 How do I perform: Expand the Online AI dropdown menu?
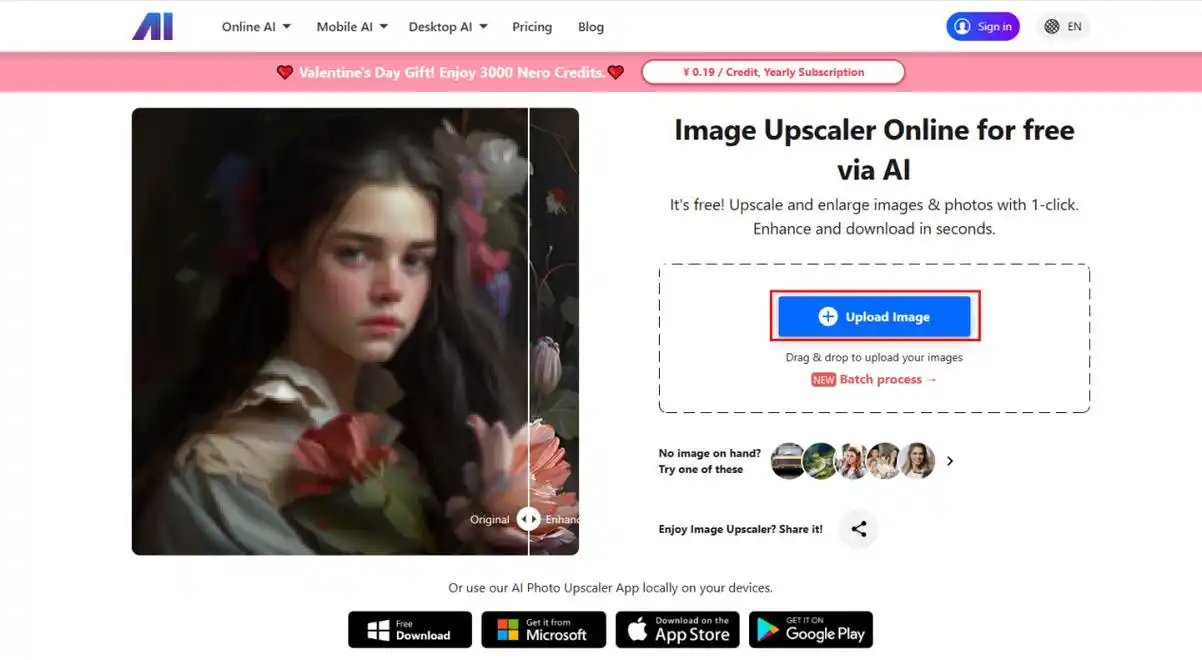pyautogui.click(x=256, y=27)
